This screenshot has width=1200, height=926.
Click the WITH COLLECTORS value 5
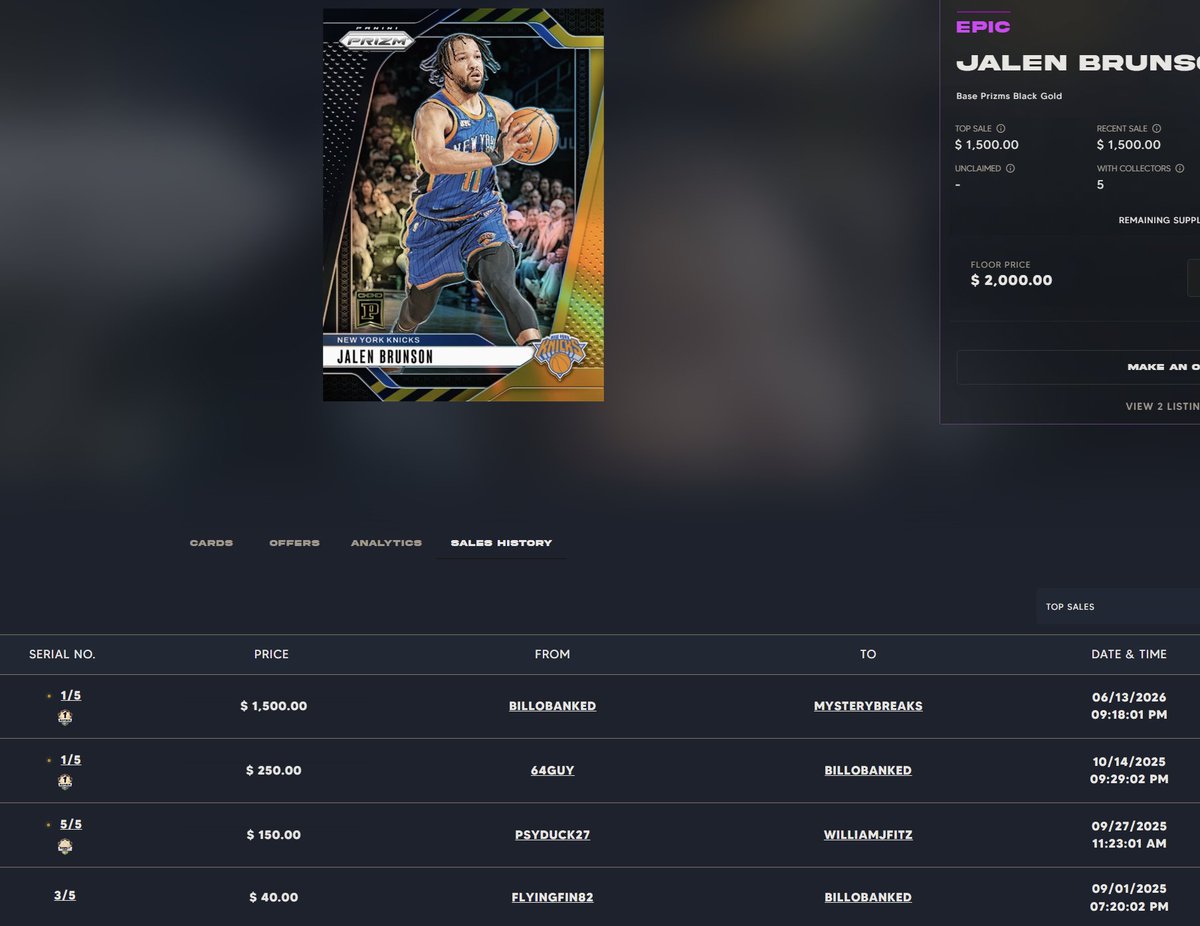point(1101,185)
